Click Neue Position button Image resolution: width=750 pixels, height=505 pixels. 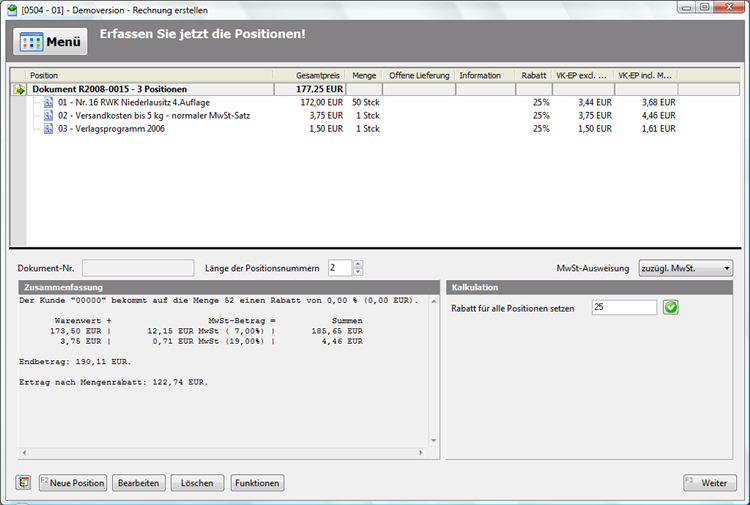point(73,483)
